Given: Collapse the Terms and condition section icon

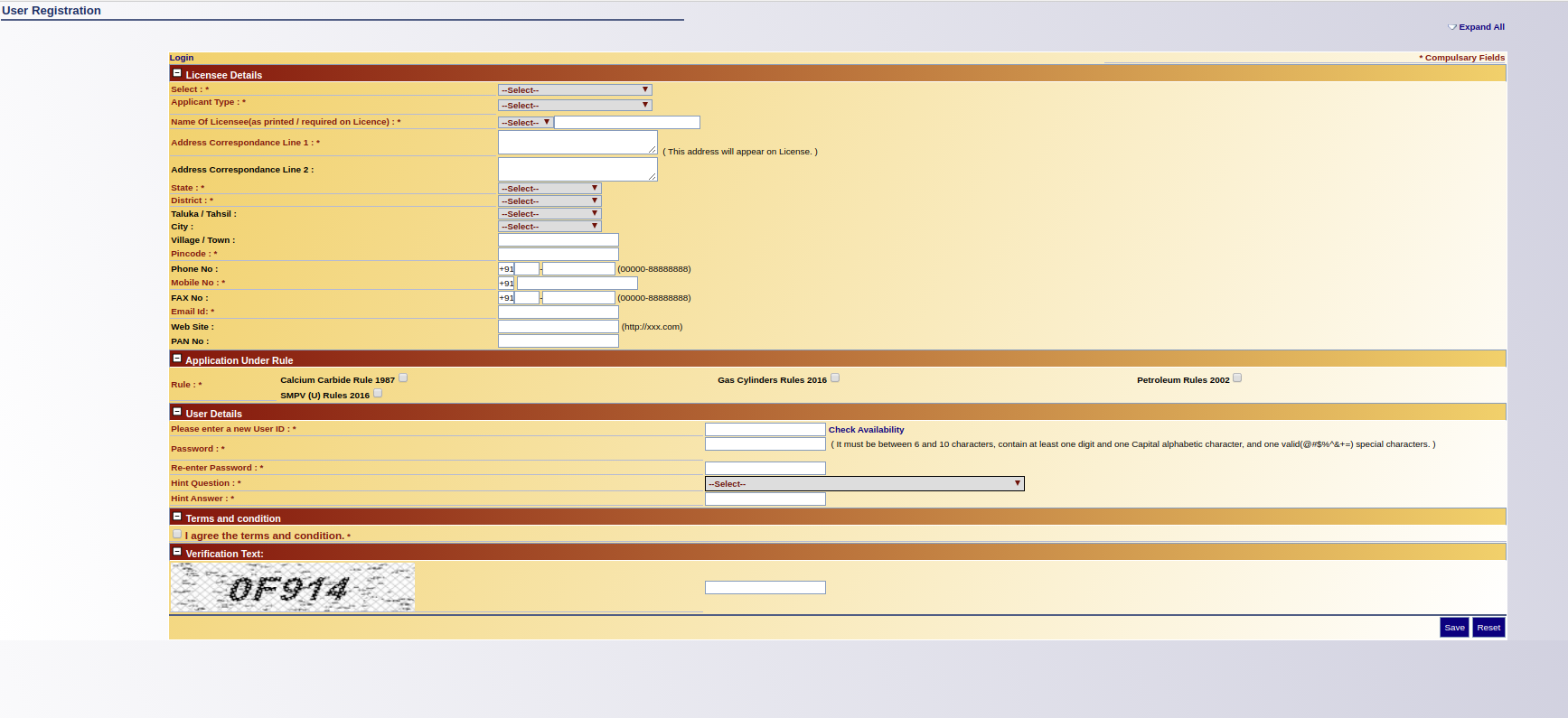Looking at the screenshot, I should click(177, 517).
